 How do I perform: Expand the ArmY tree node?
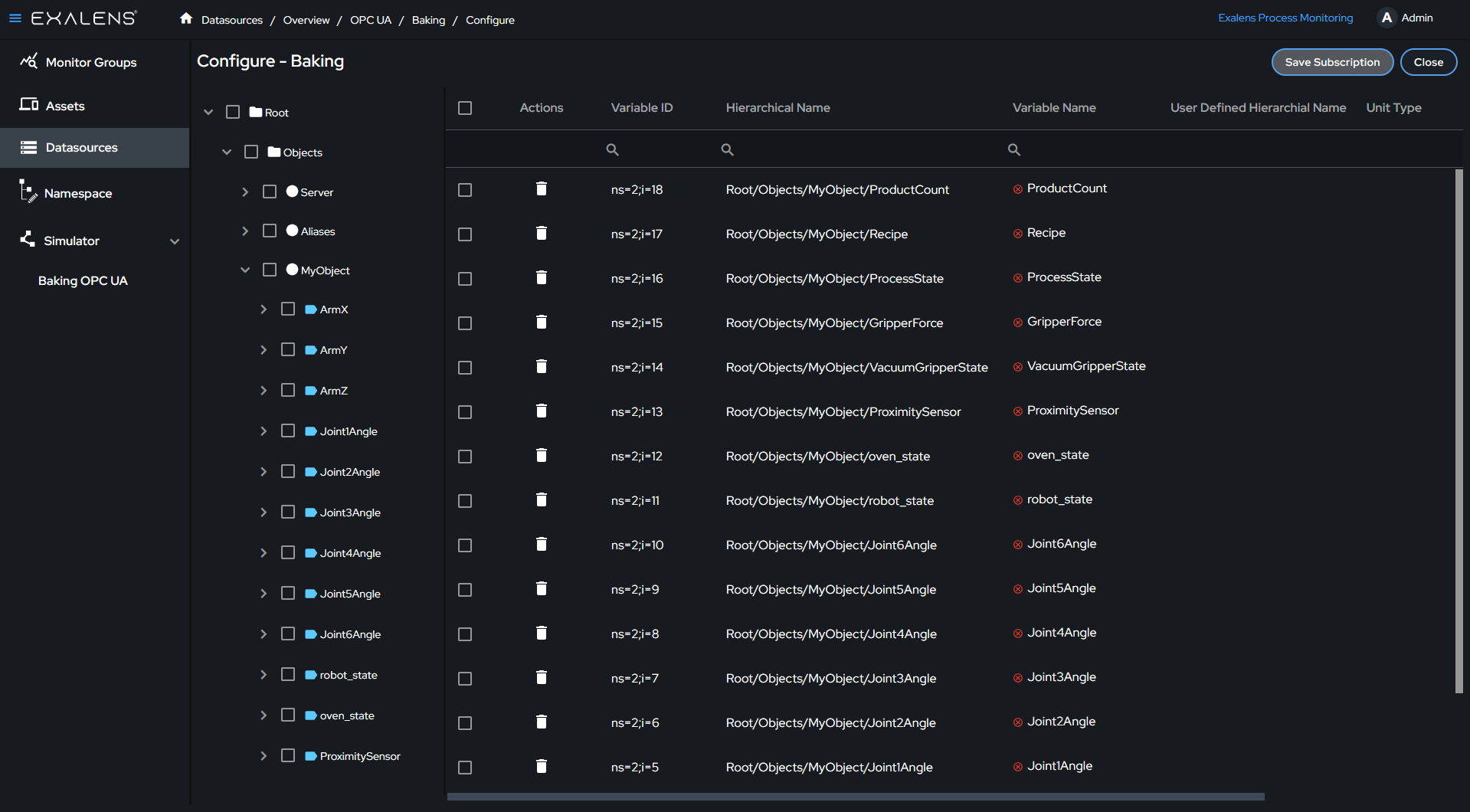point(264,349)
